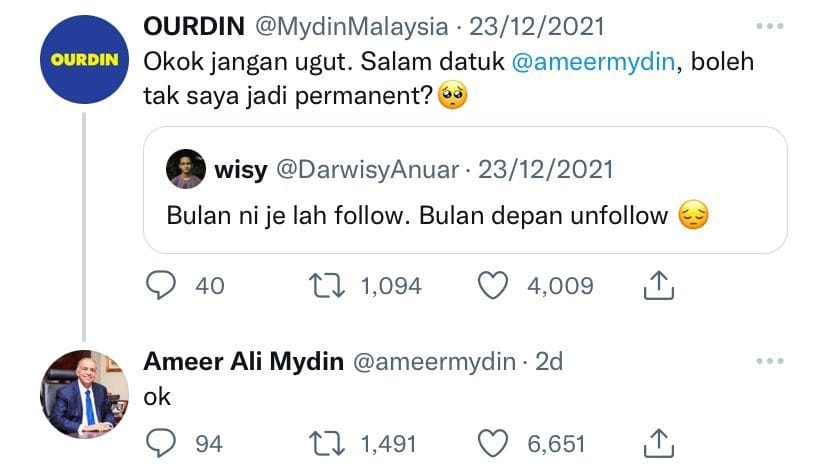Like the OURDIN tweet
This screenshot has width=828, height=471.
tap(493, 286)
